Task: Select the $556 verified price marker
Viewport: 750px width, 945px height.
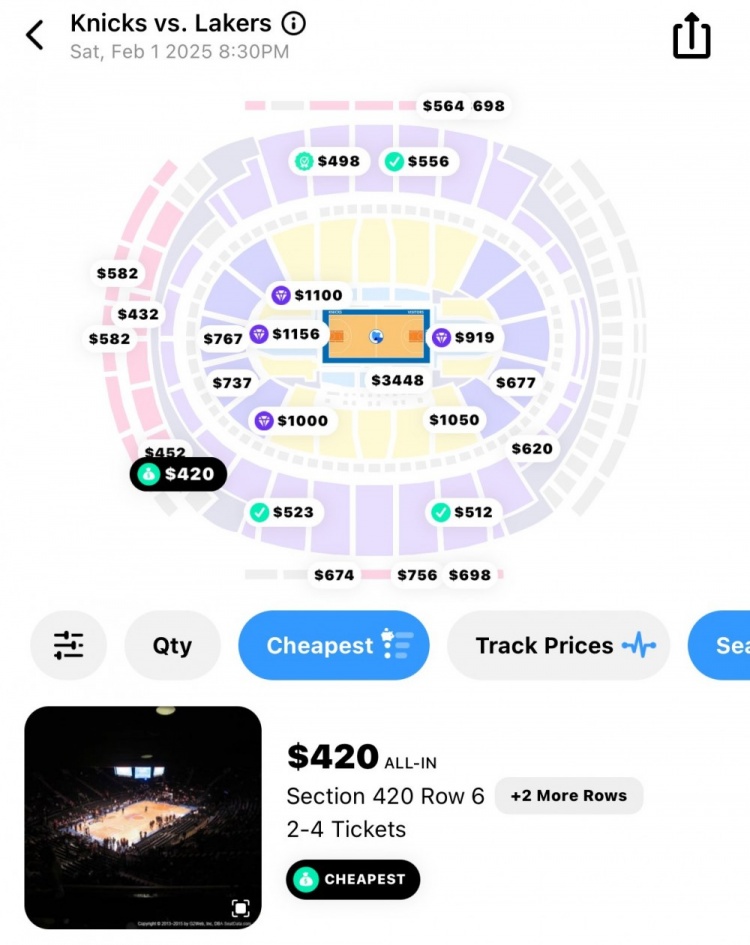Action: click(x=418, y=161)
